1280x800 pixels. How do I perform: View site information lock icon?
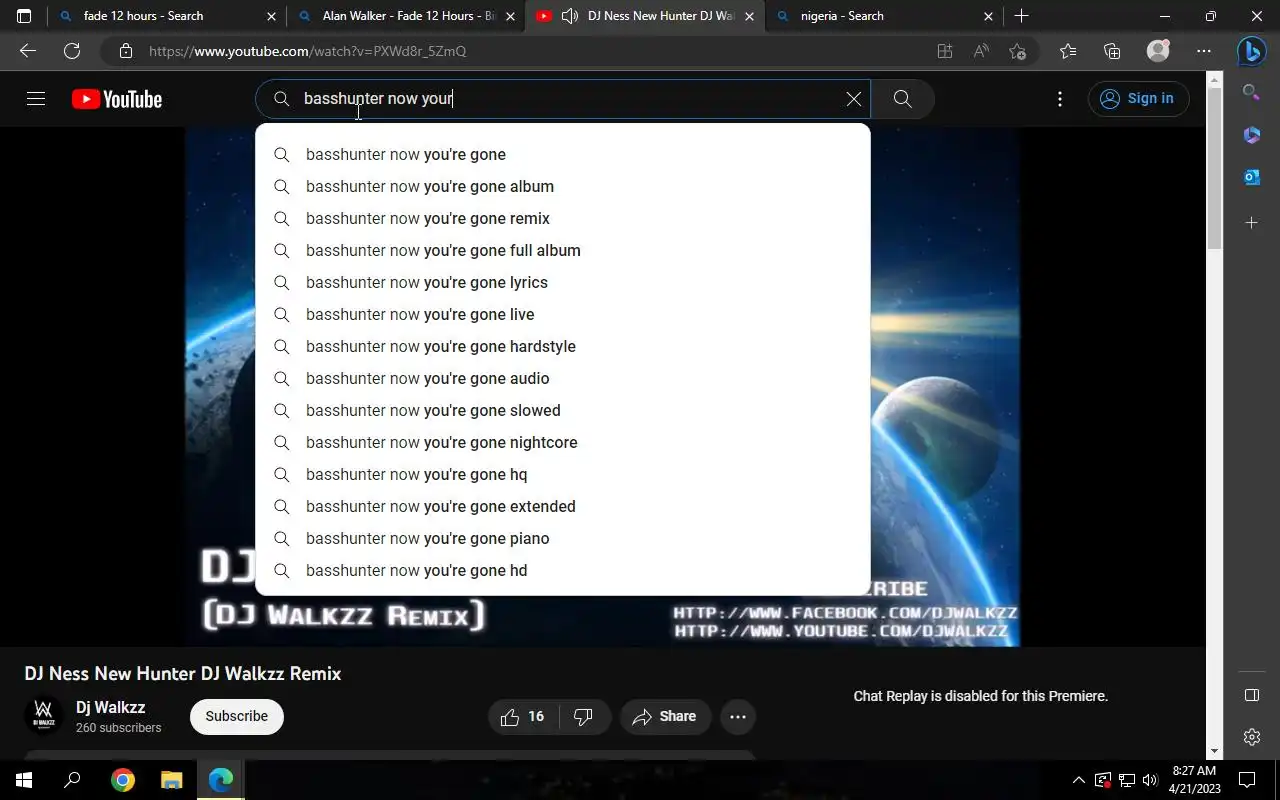click(125, 51)
